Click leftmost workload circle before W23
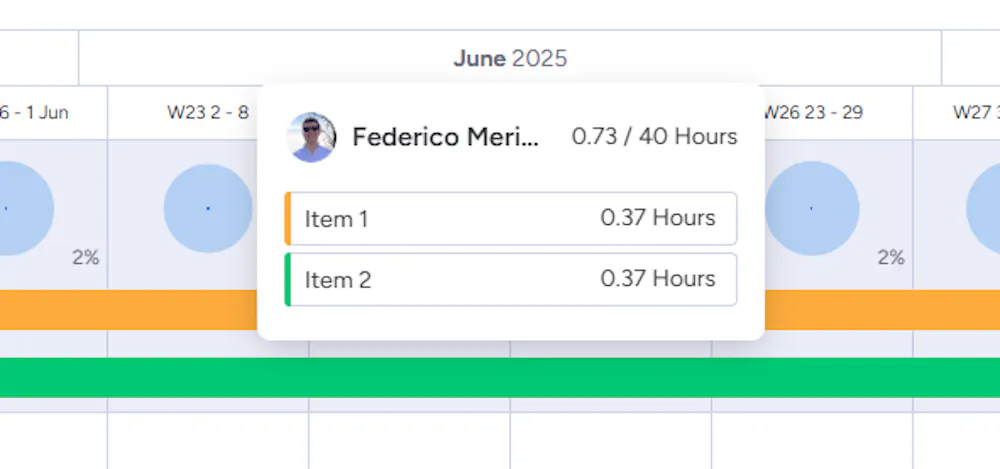The height and width of the screenshot is (469, 1000). pos(20,208)
